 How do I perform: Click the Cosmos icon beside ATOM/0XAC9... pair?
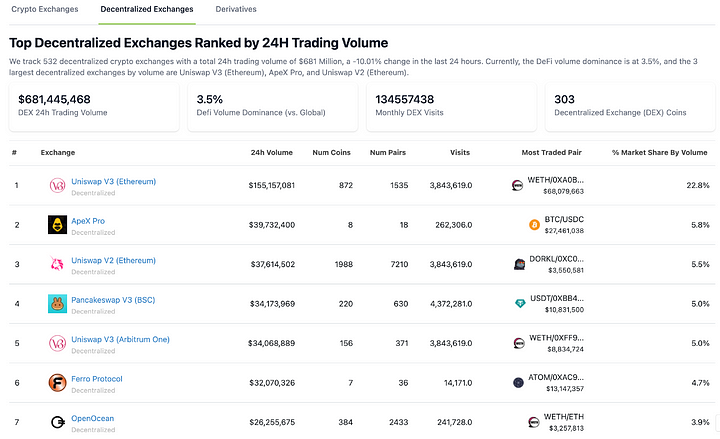click(x=518, y=383)
